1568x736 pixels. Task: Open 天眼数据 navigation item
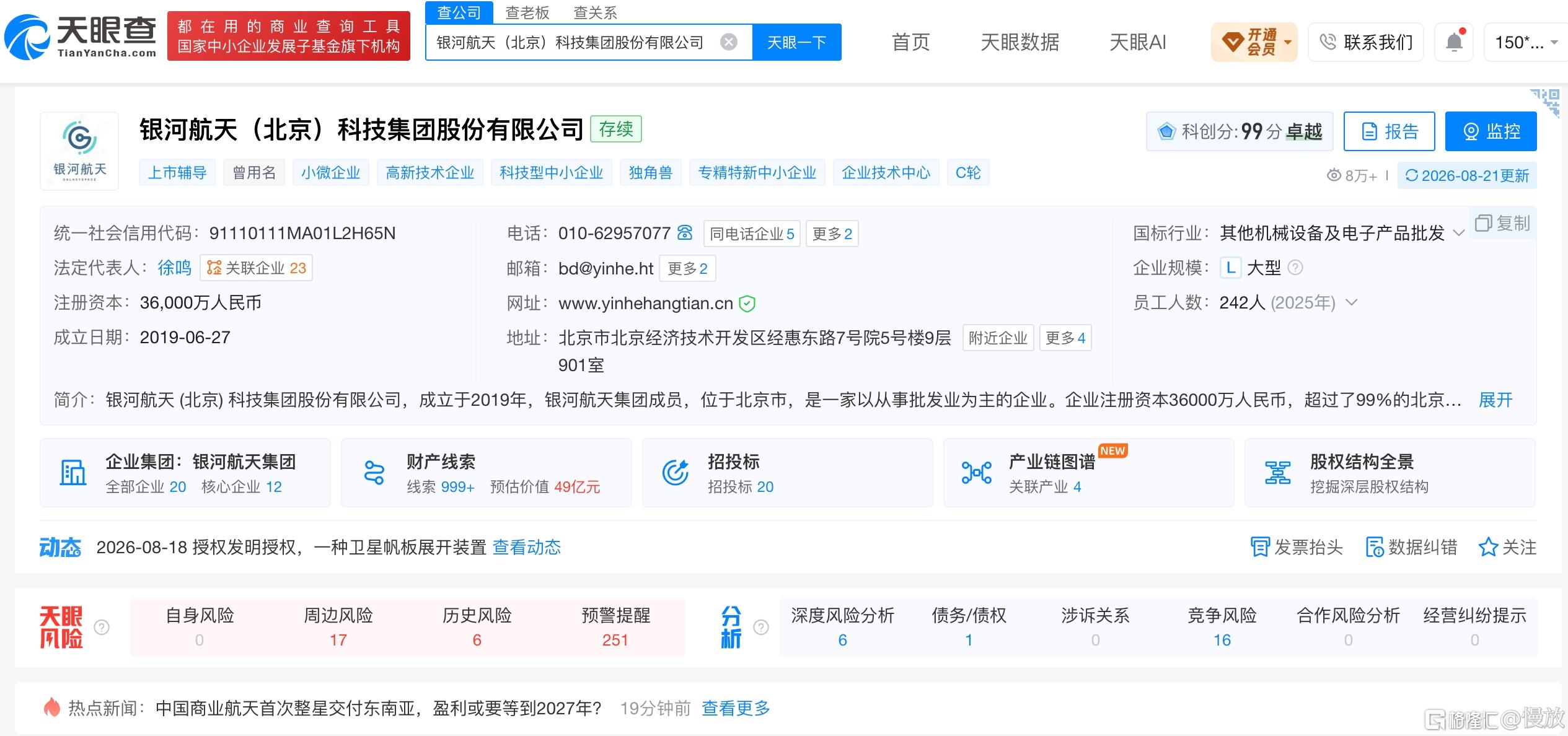pos(1020,42)
